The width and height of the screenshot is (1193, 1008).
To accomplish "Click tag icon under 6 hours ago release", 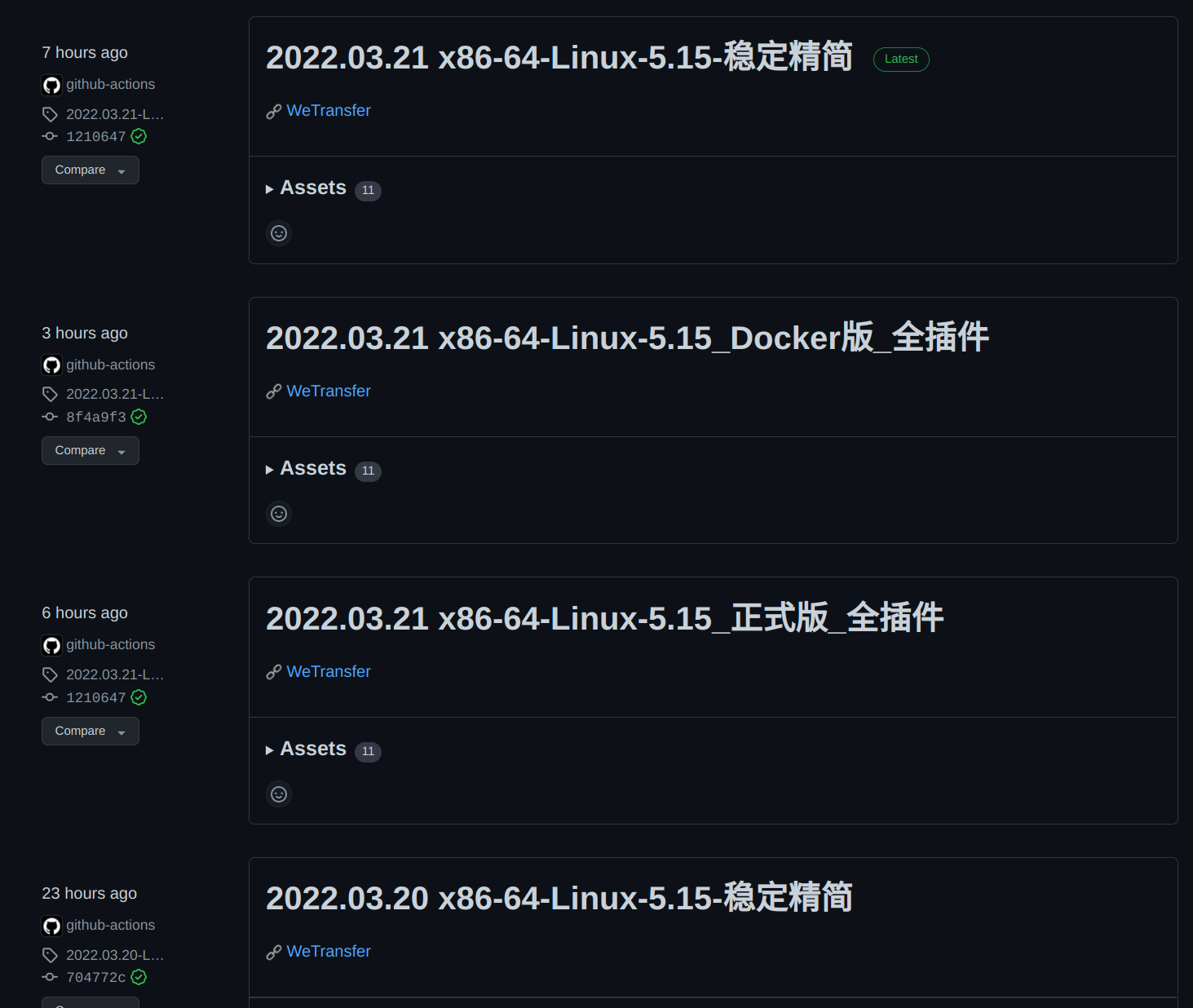I will click(50, 675).
